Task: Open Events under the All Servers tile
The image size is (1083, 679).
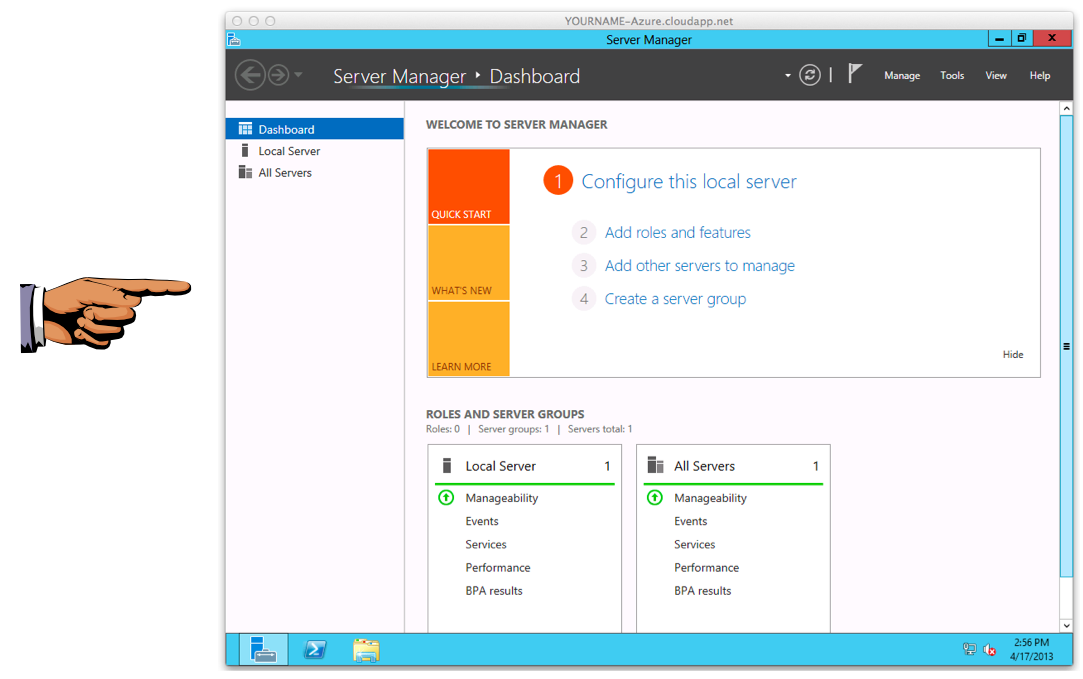Action: pyautogui.click(x=690, y=522)
